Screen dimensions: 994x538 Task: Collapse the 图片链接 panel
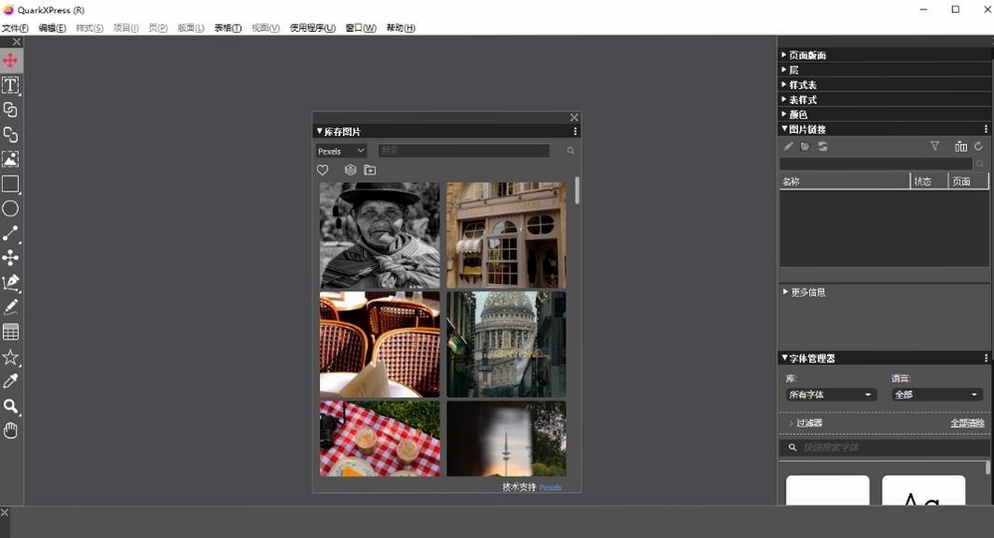tap(784, 129)
